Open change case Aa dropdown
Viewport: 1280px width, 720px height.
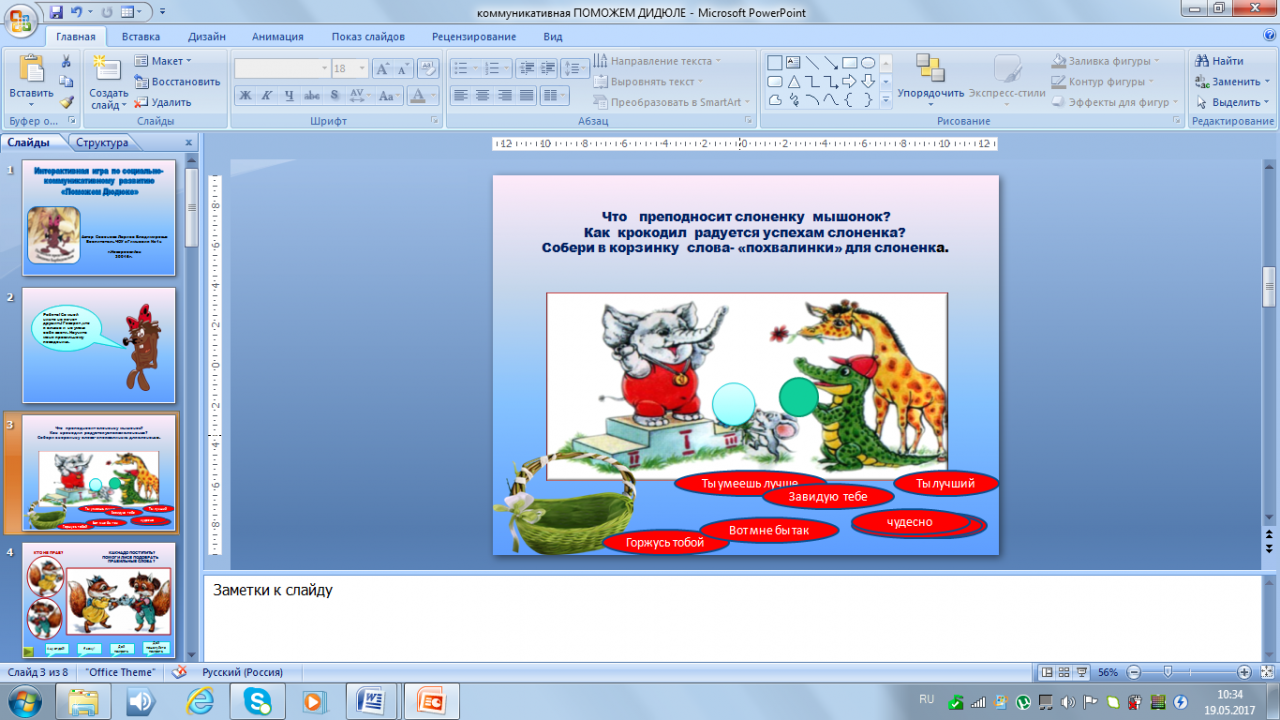(391, 96)
